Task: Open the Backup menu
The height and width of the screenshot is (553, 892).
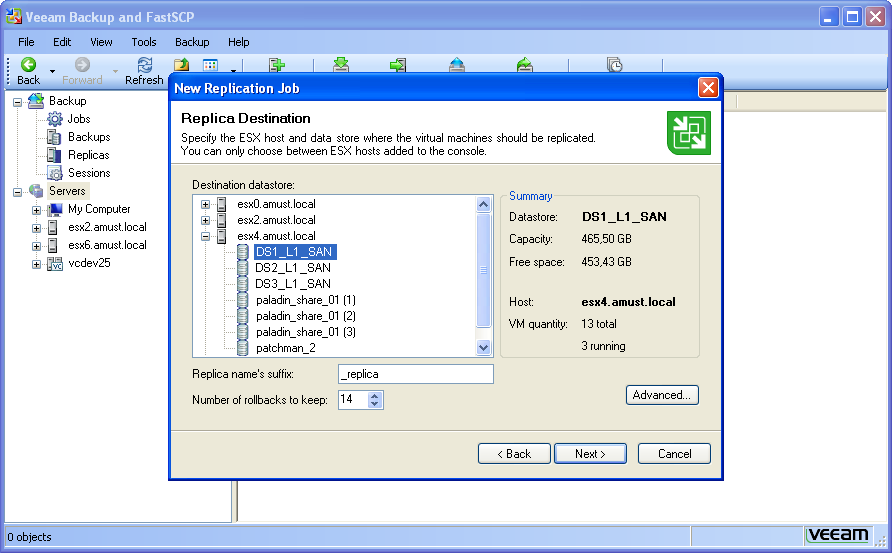Action: tap(192, 42)
